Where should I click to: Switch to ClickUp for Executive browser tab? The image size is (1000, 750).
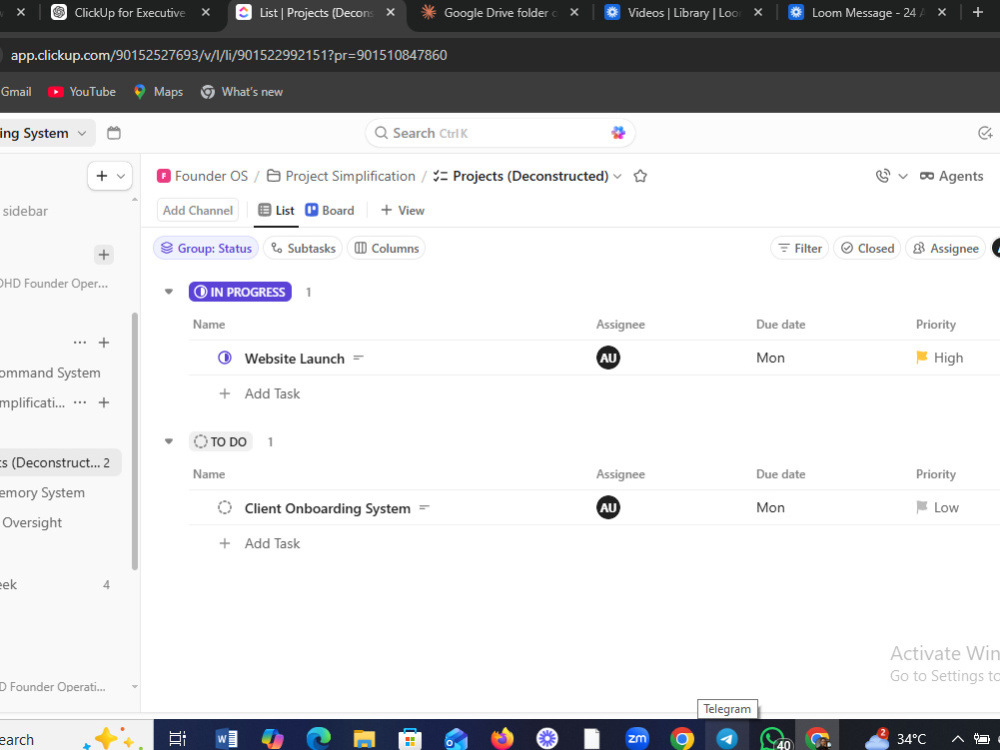(x=130, y=13)
